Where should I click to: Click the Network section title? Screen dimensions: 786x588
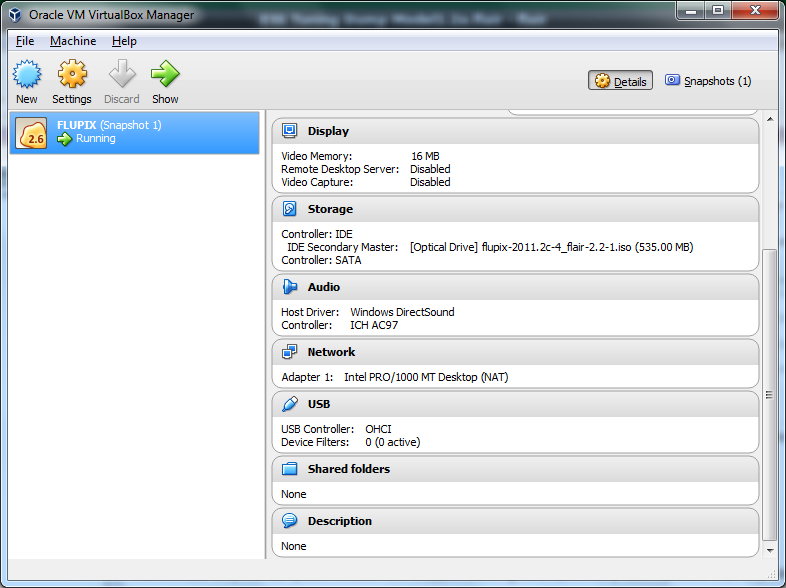[x=331, y=352]
